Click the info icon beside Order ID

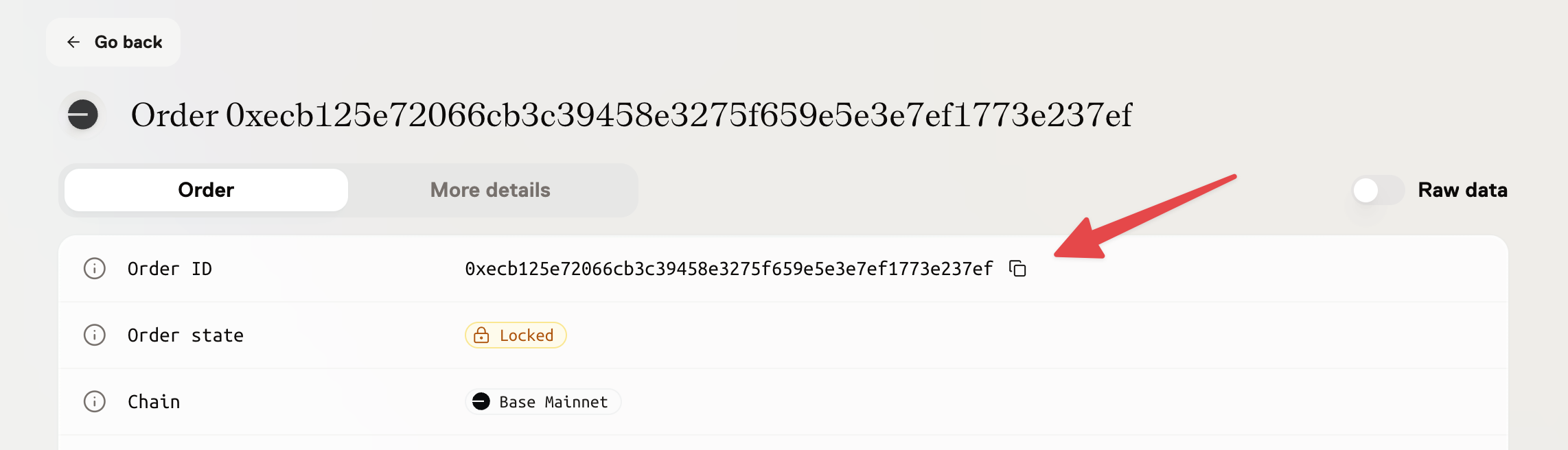pos(95,269)
